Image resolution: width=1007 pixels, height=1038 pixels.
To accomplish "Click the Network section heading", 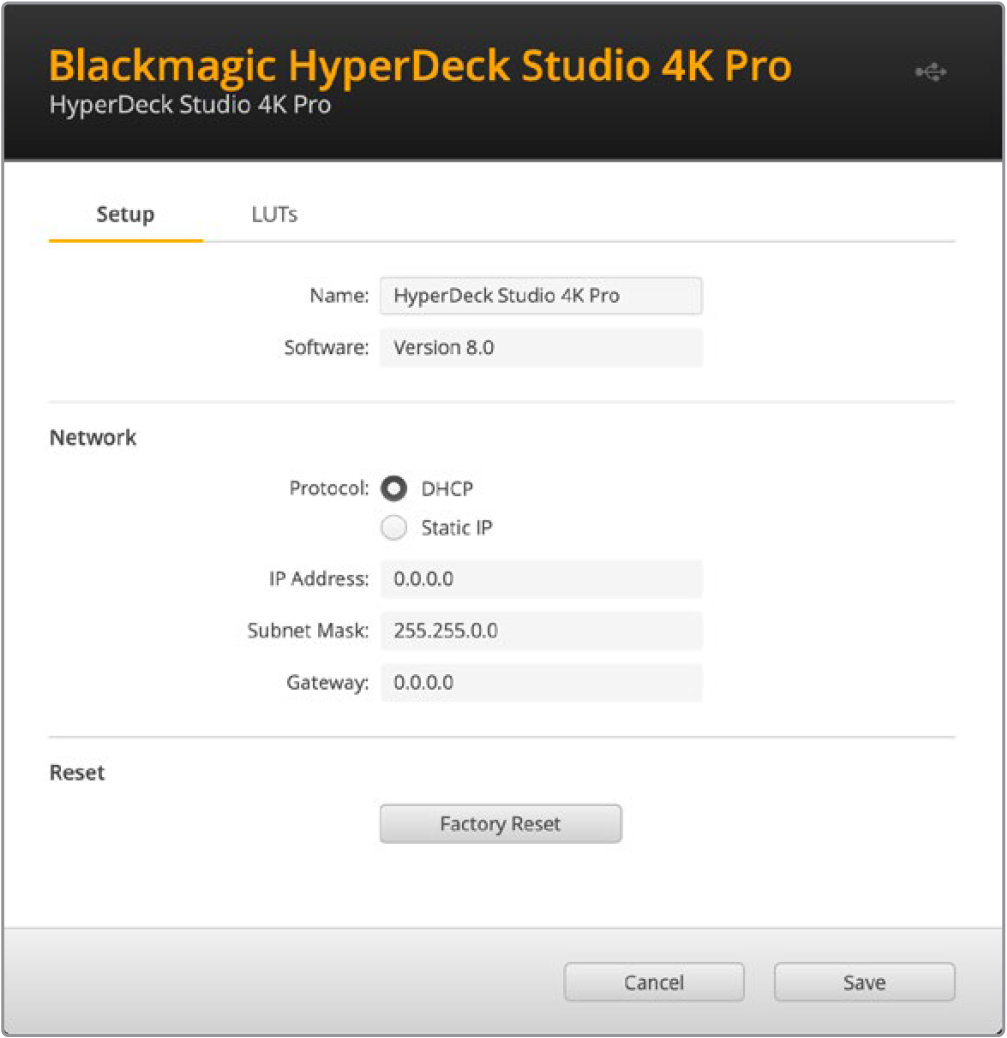I will pyautogui.click(x=93, y=438).
